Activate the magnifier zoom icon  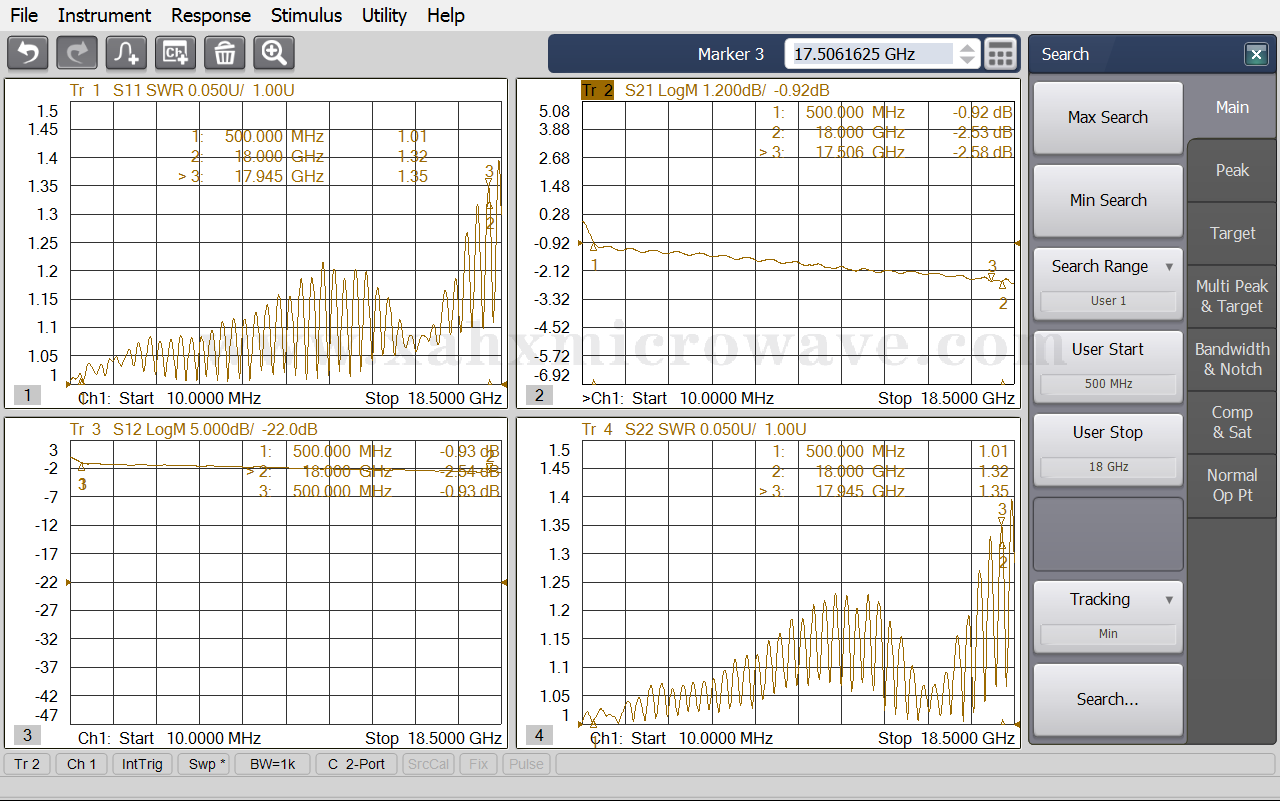(x=274, y=53)
